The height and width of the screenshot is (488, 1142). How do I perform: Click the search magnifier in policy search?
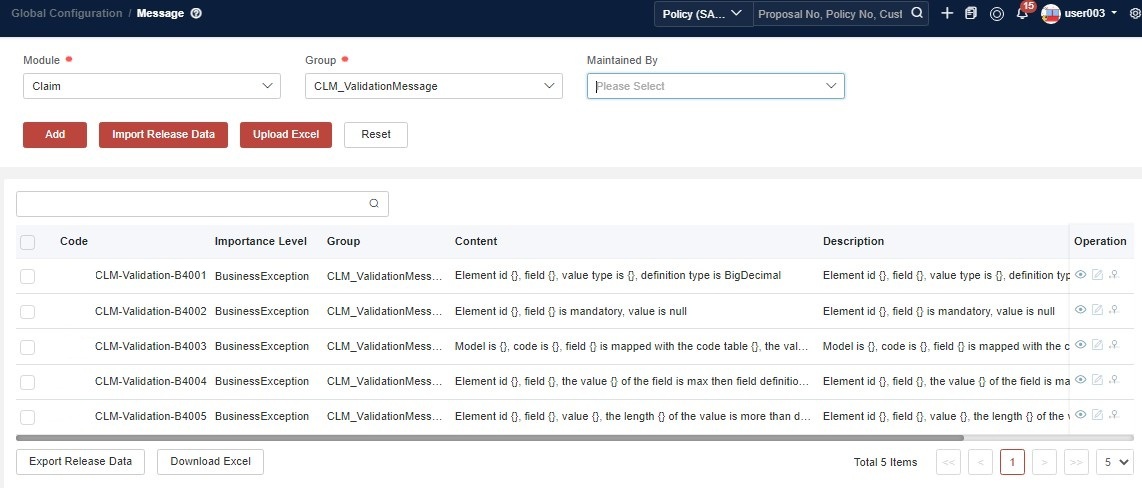[x=916, y=14]
